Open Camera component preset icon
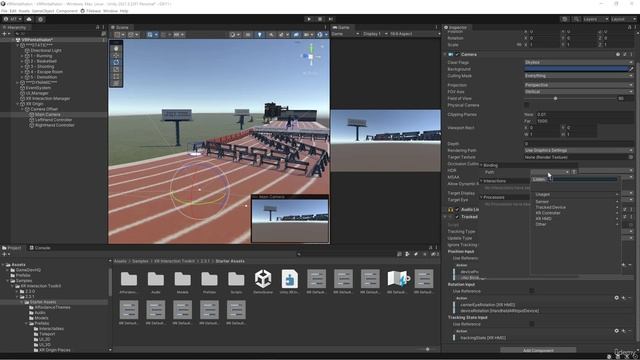 tap(624, 54)
